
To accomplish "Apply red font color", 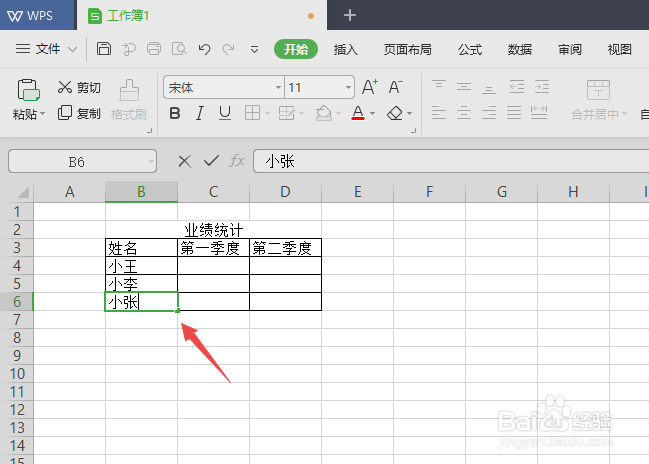I will [358, 113].
